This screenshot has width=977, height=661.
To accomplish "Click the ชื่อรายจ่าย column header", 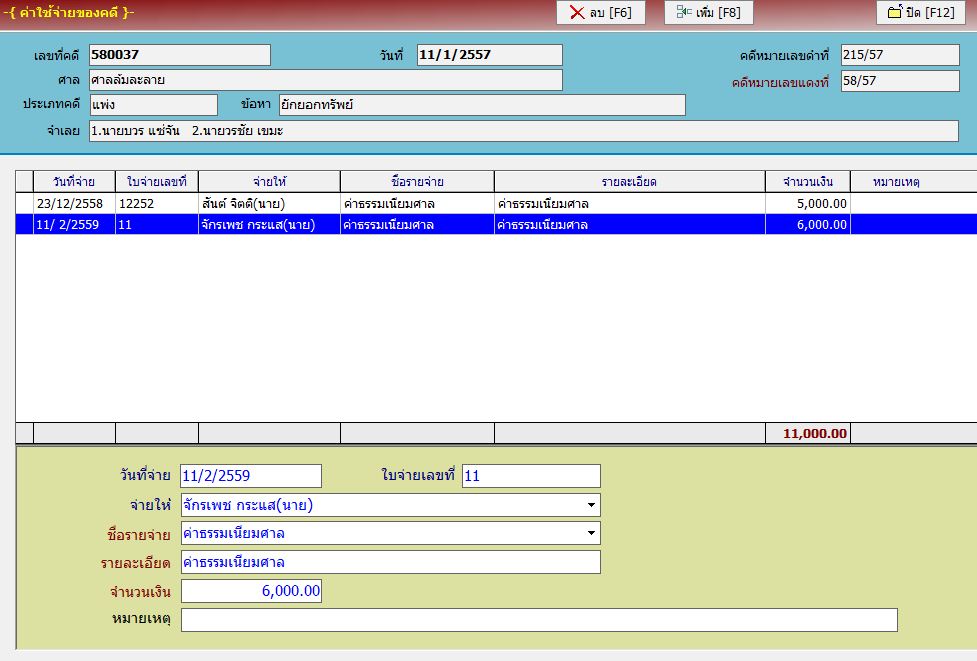I will pyautogui.click(x=417, y=182).
